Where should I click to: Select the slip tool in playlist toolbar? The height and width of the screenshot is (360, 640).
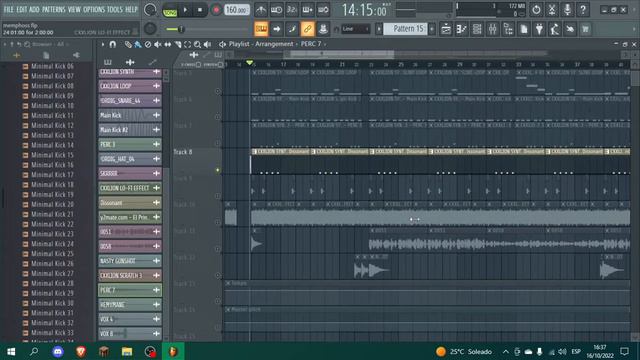point(167,44)
